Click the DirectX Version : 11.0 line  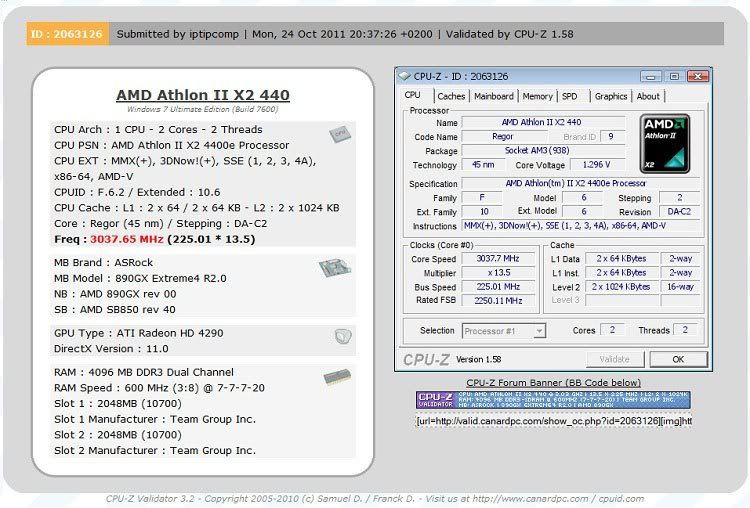[x=111, y=349]
